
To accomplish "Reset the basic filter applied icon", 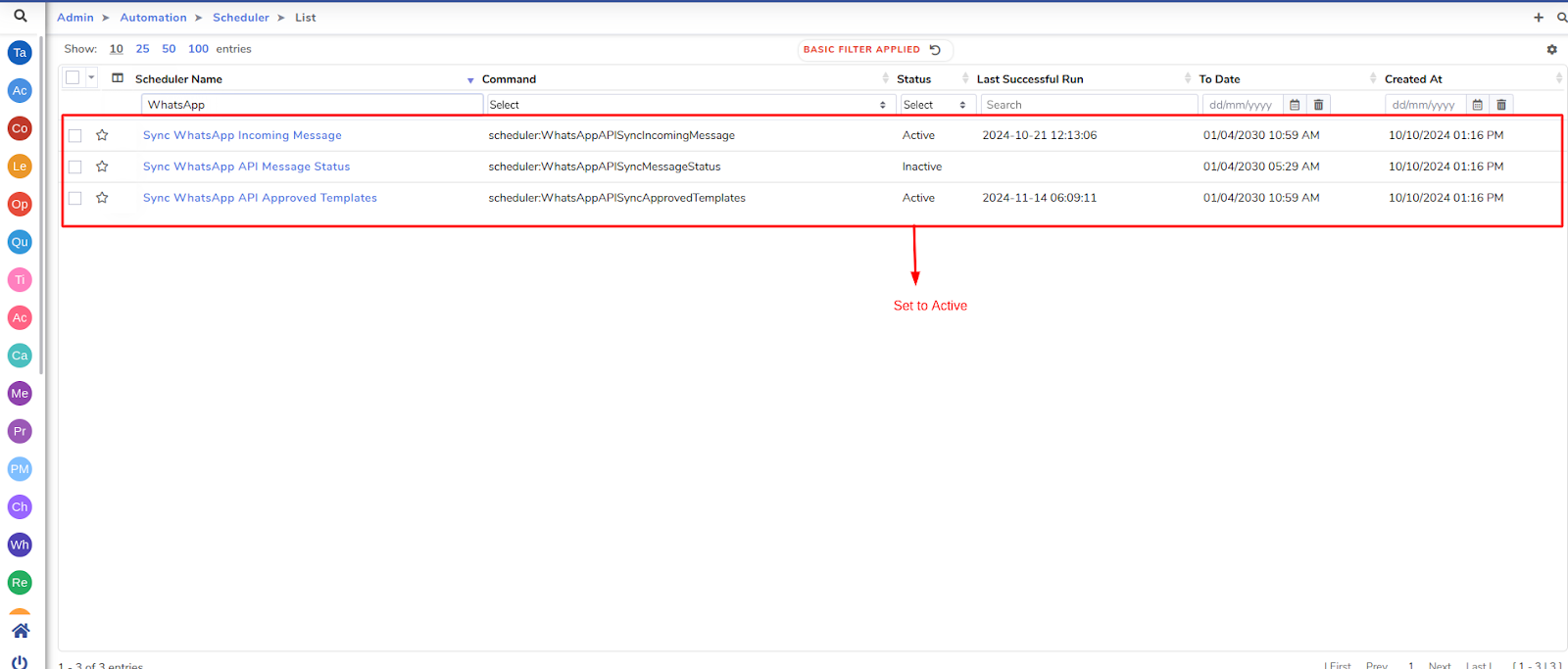I will (935, 49).
